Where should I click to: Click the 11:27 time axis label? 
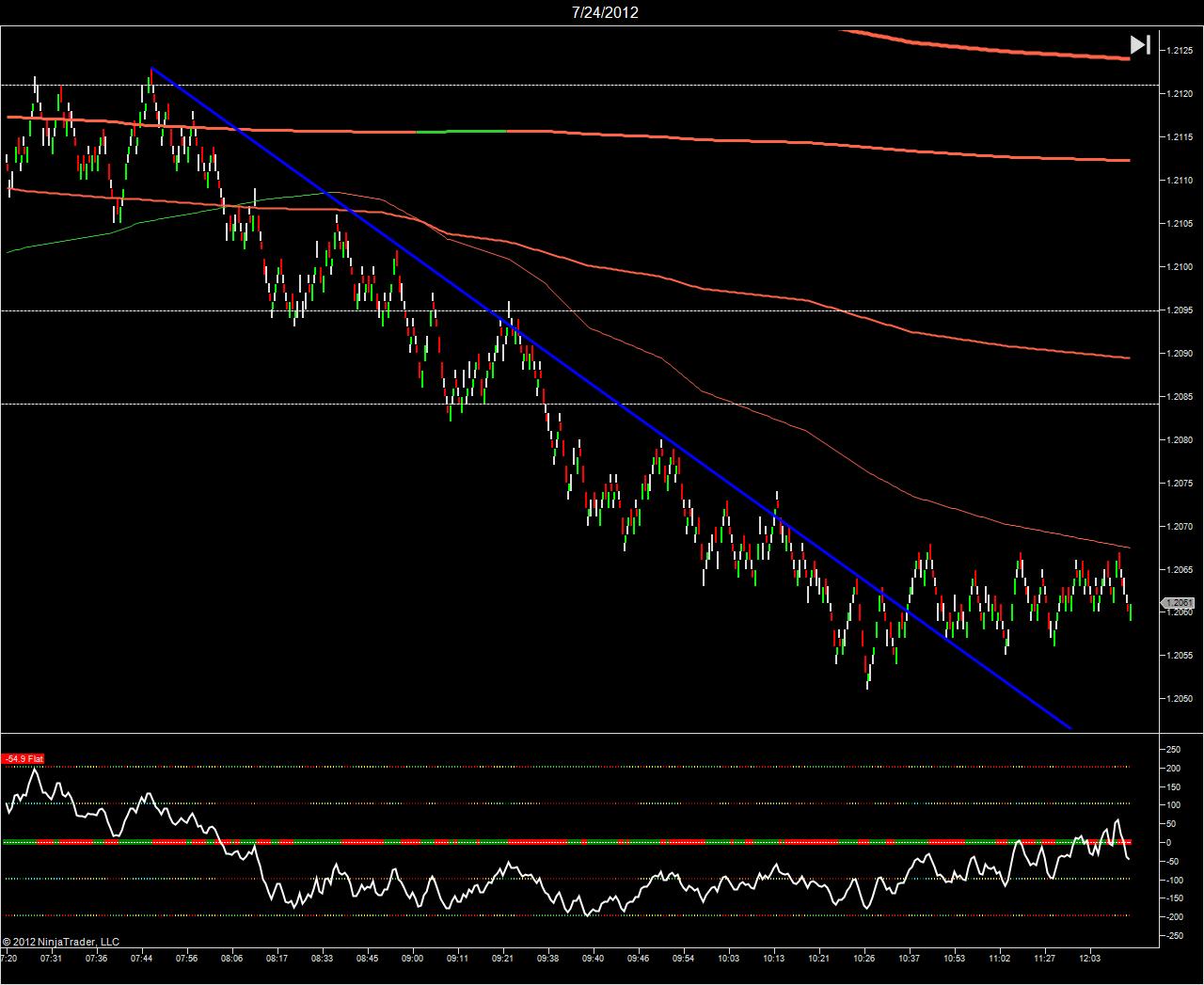point(1044,958)
